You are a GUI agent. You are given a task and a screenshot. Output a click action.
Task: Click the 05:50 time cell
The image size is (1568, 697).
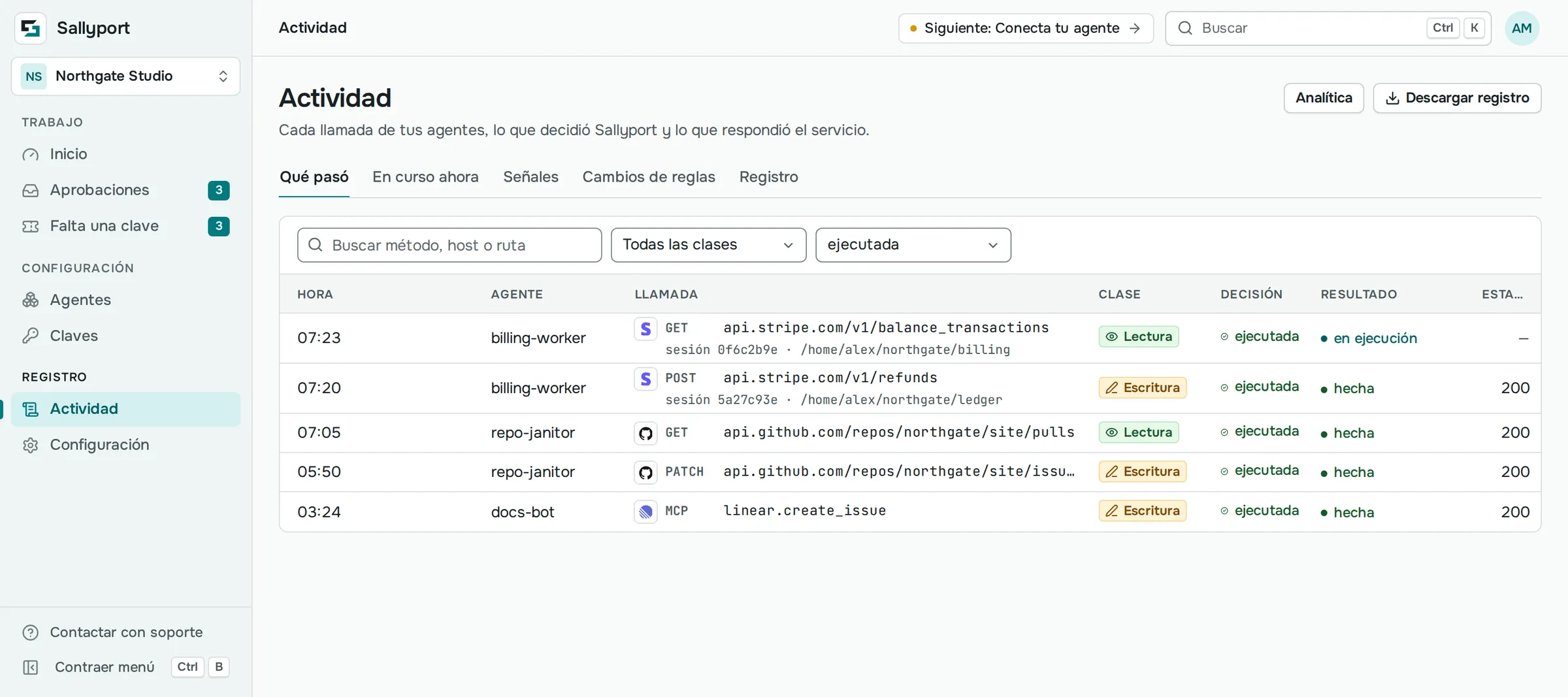coord(319,472)
